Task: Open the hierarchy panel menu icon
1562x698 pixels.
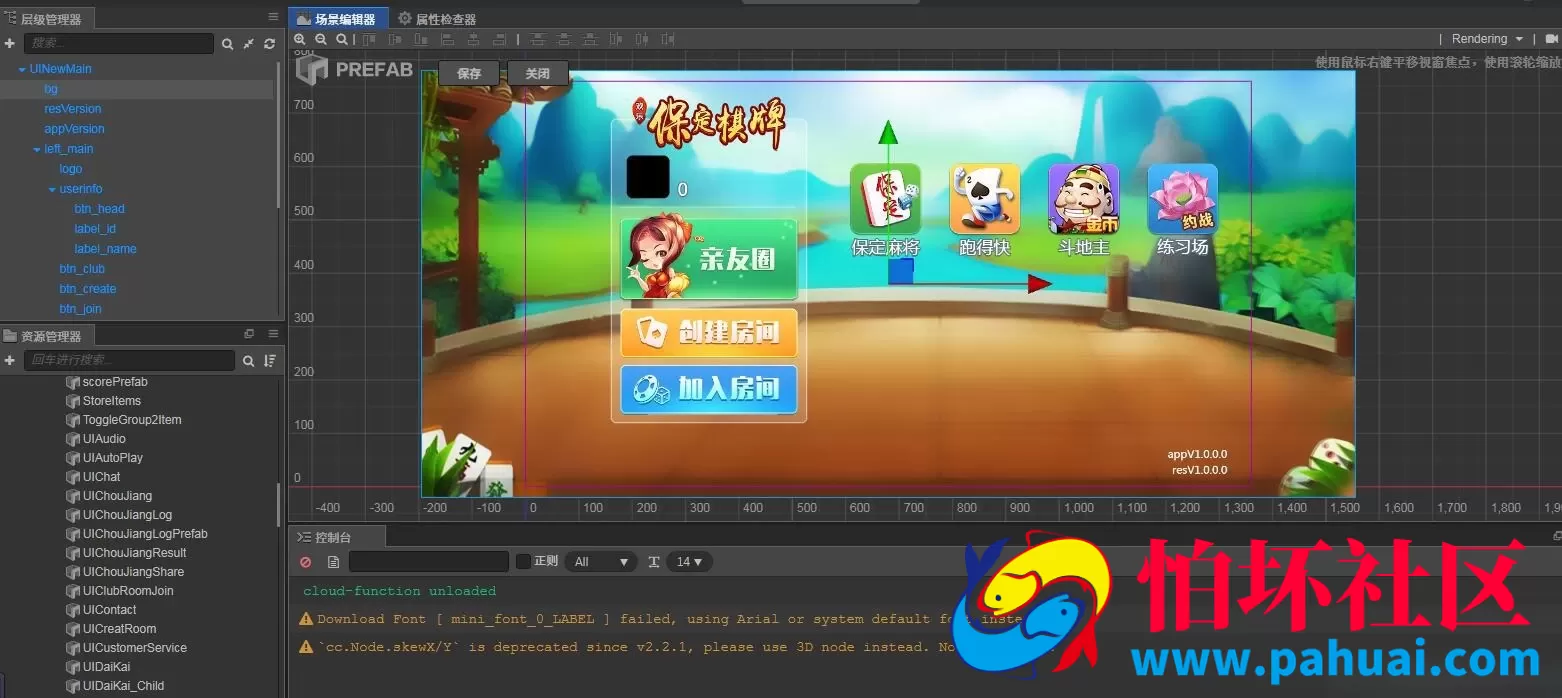Action: (273, 17)
